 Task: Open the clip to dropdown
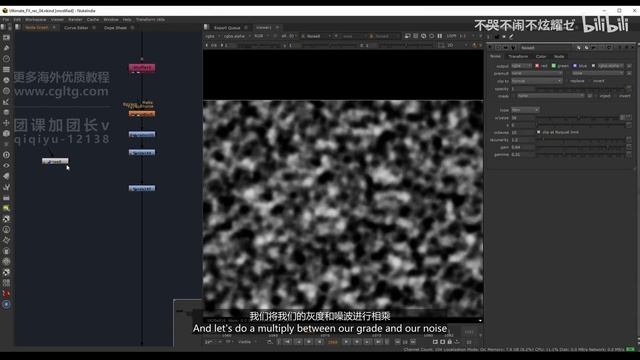pos(537,81)
